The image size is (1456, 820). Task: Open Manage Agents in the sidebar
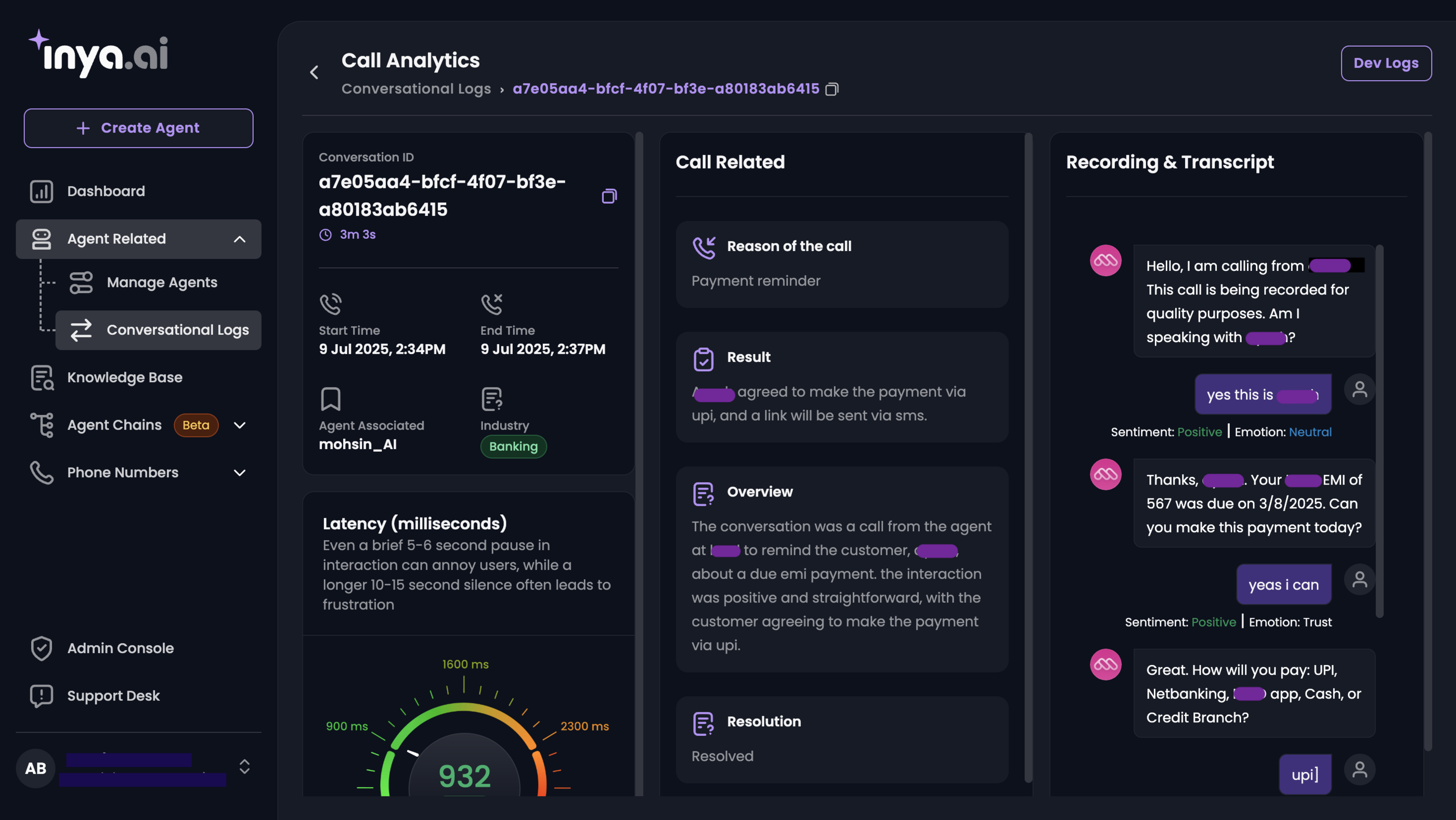pyautogui.click(x=162, y=282)
